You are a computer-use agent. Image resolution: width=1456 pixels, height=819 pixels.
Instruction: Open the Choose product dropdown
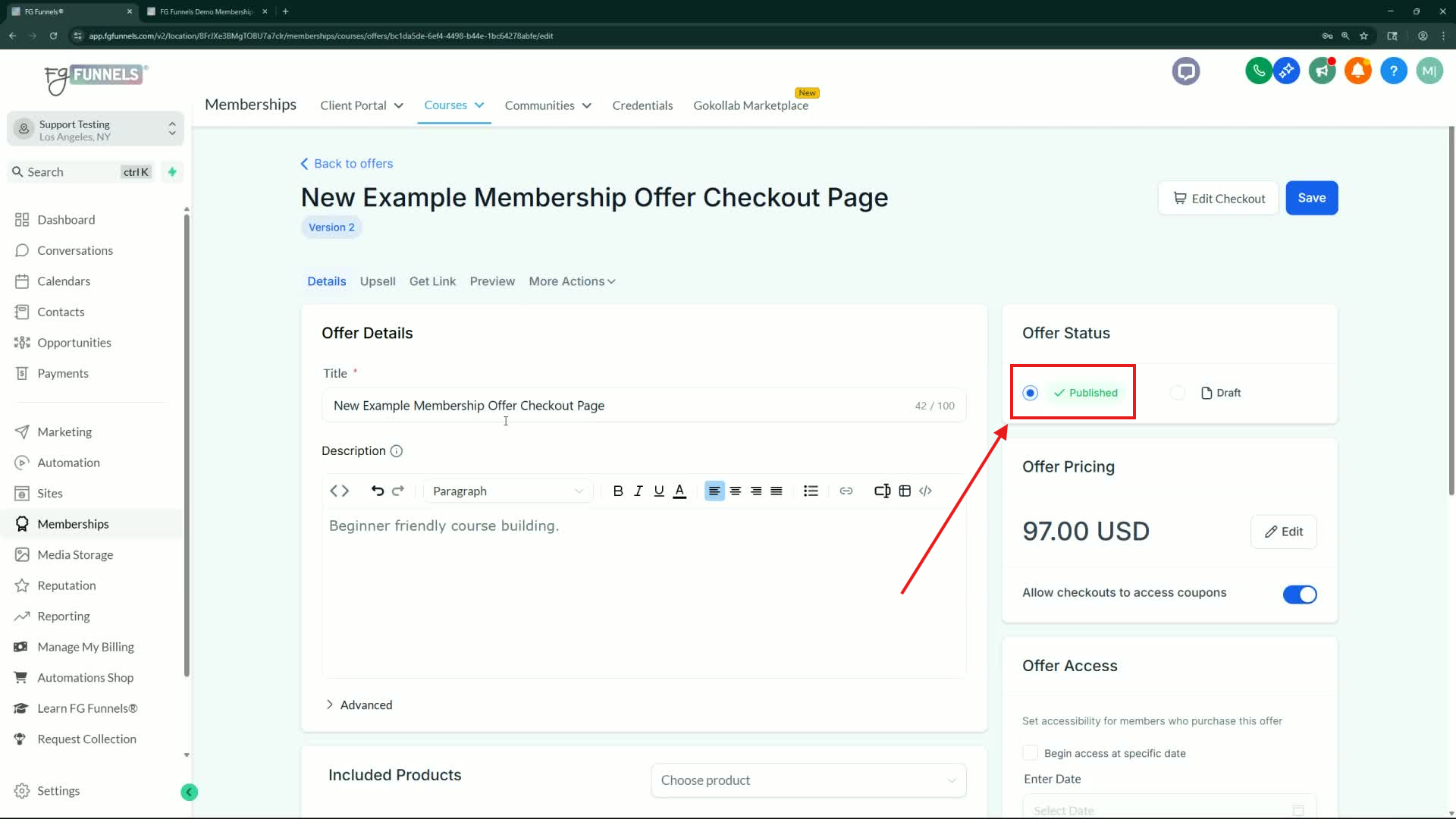pos(808,780)
